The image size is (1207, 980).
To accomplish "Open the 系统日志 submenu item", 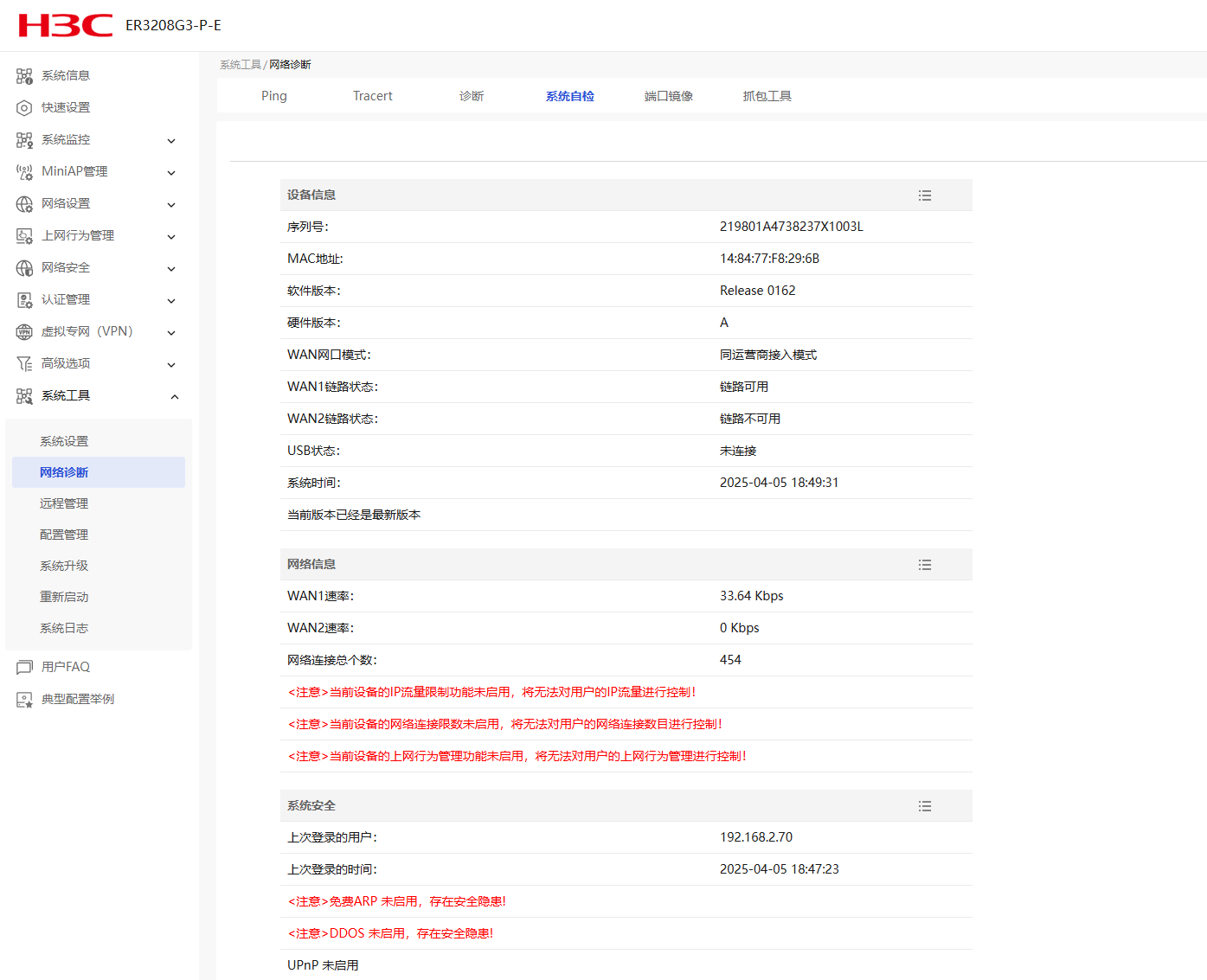I will click(x=64, y=628).
